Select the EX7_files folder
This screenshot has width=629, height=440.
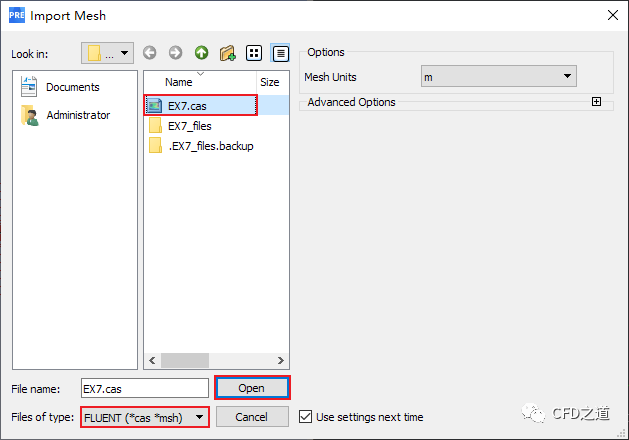click(180, 126)
